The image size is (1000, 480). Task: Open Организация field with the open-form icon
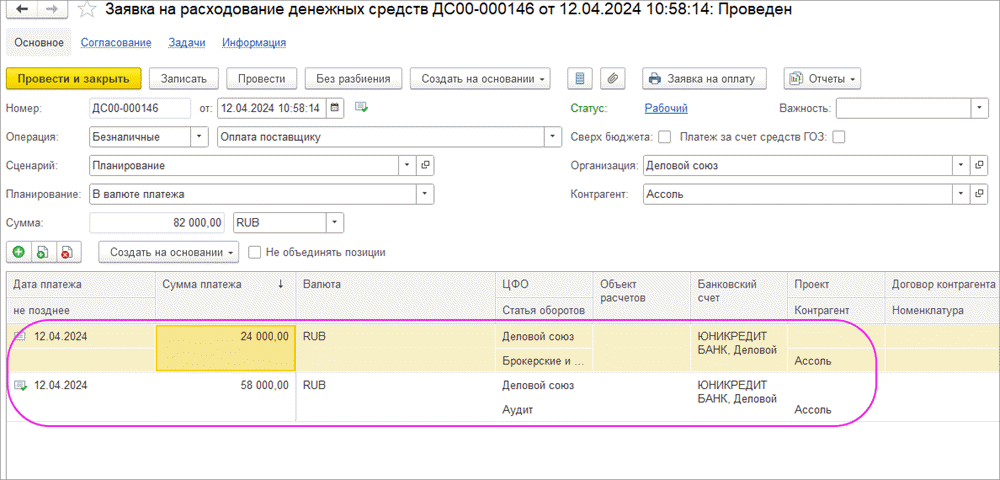click(x=986, y=165)
